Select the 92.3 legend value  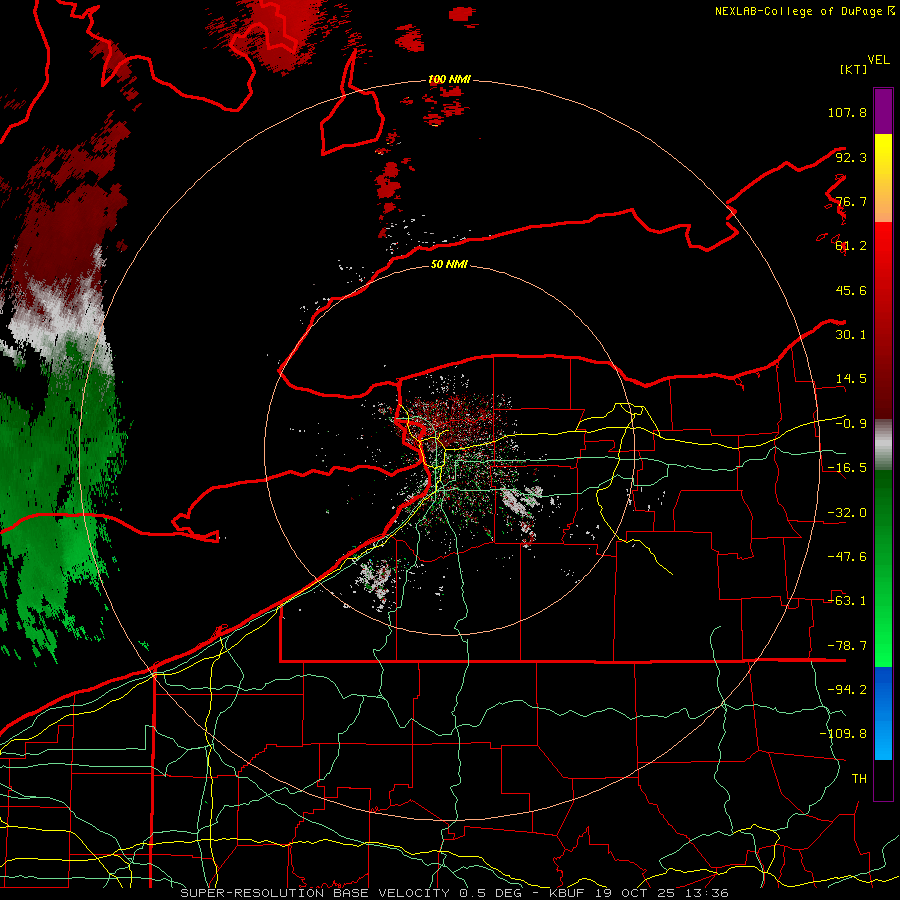point(851,157)
